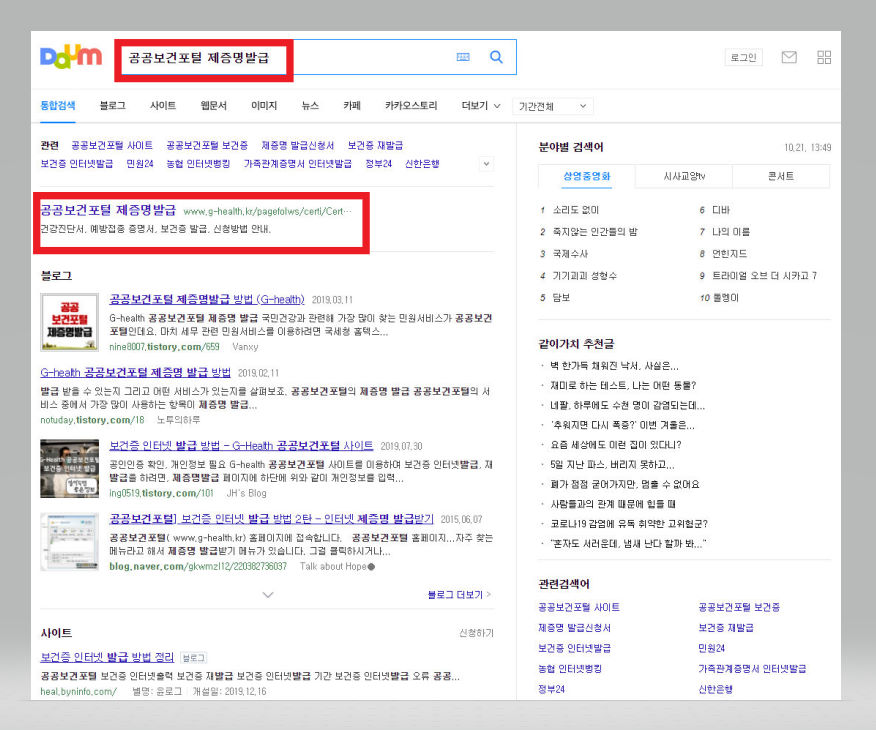Click related search 보건증 재발급 in sidebar
The width and height of the screenshot is (876, 730).
click(726, 628)
